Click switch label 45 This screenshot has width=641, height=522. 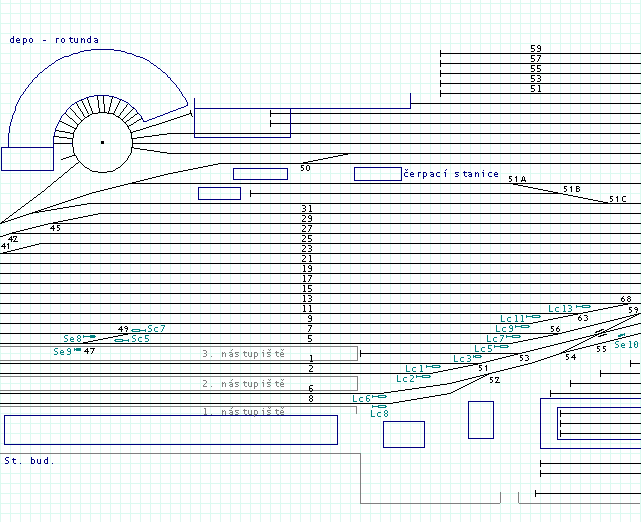pyautogui.click(x=55, y=228)
